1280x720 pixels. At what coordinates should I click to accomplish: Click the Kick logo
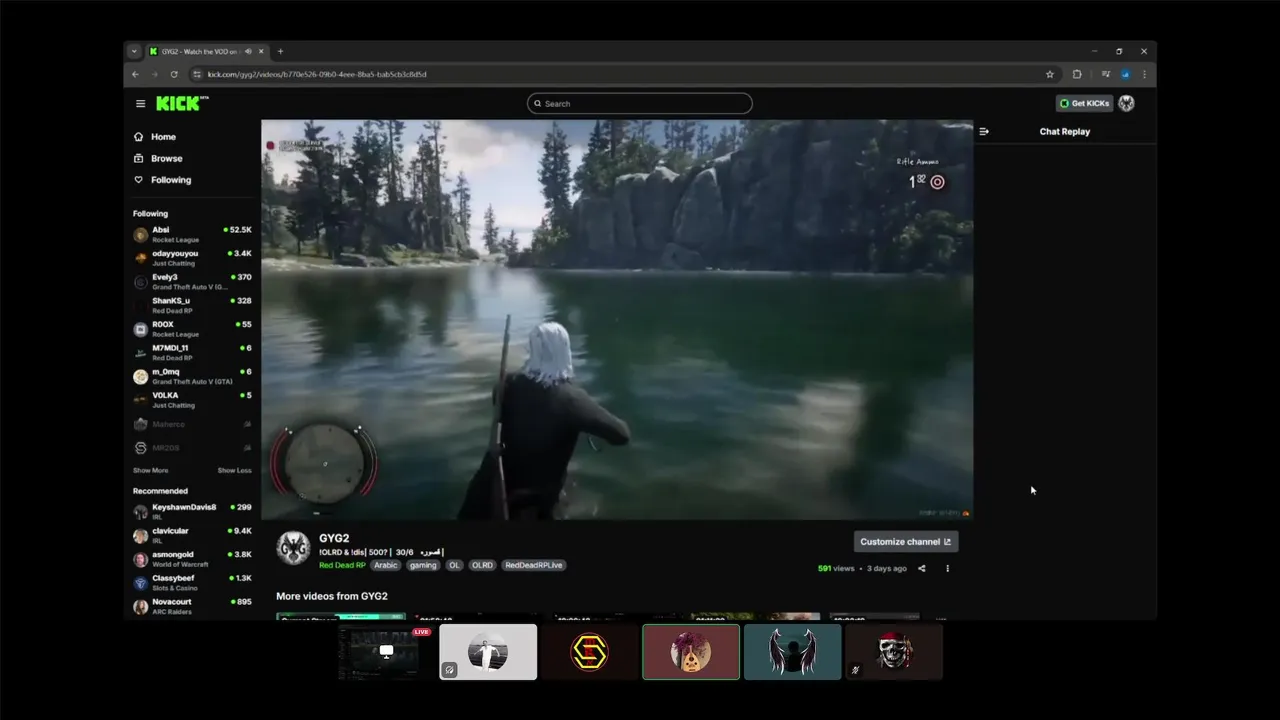(182, 103)
